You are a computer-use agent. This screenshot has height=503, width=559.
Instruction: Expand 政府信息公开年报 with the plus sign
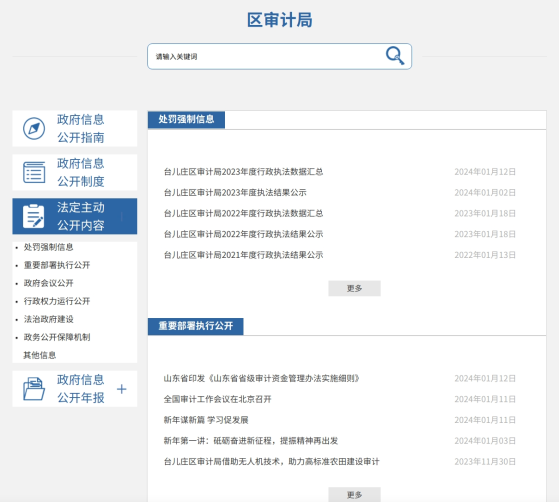[122, 389]
